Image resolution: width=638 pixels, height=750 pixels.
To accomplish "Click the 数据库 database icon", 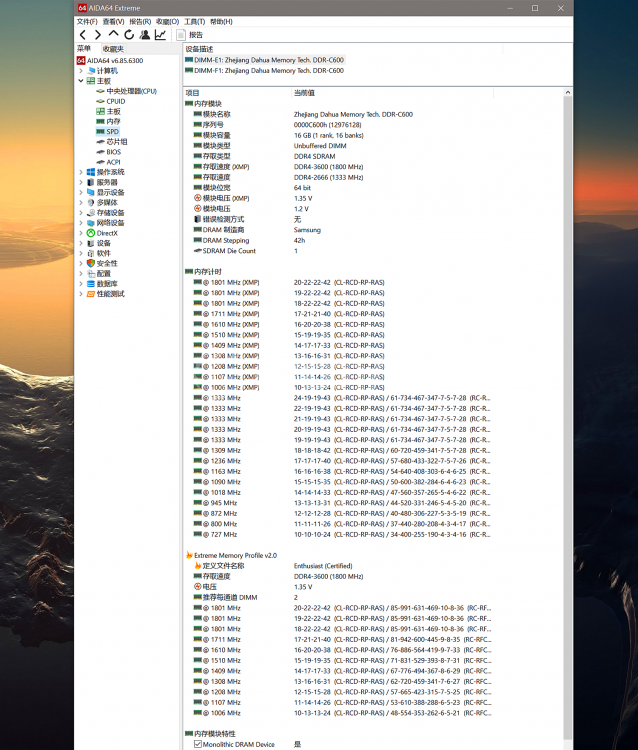I will click(x=91, y=284).
